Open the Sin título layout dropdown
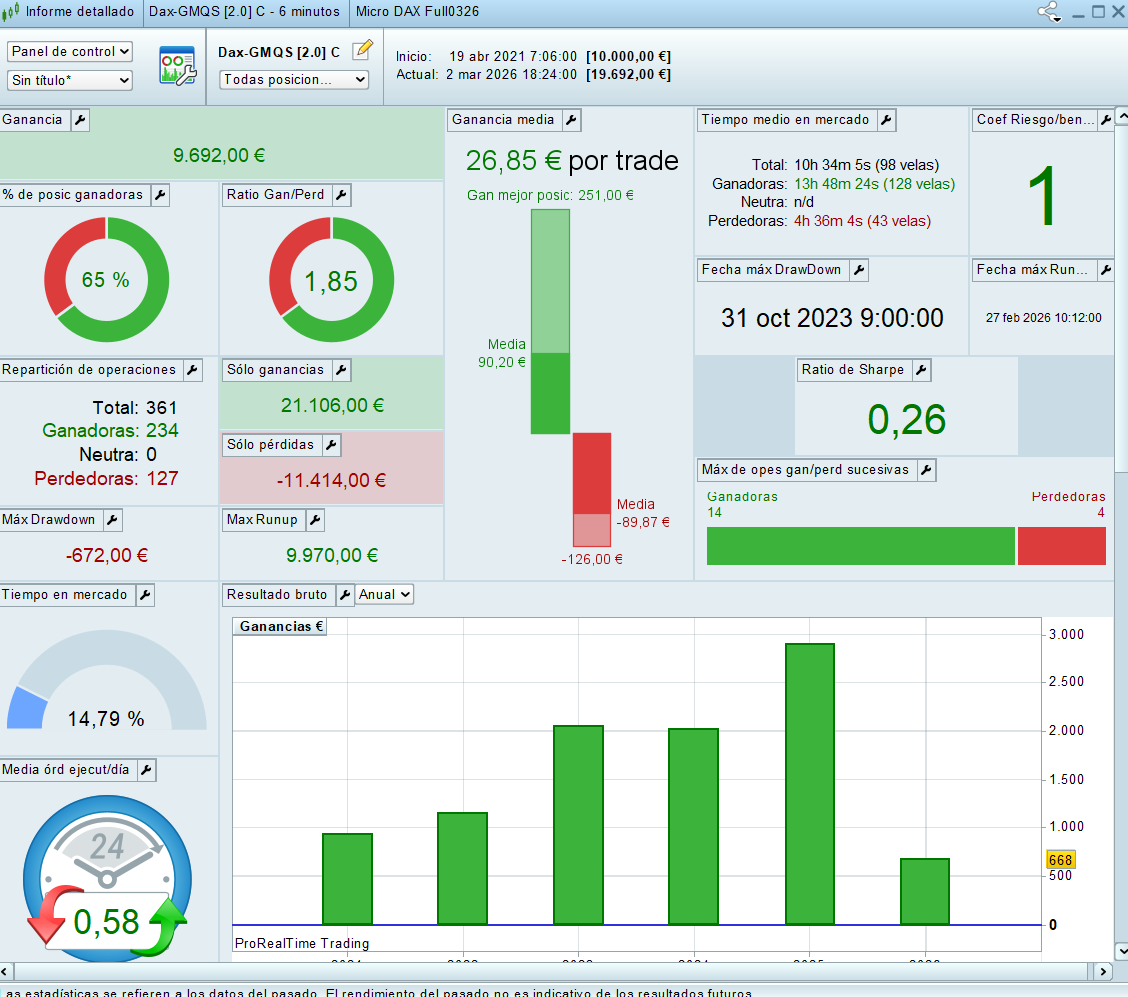1128x997 pixels. point(69,80)
